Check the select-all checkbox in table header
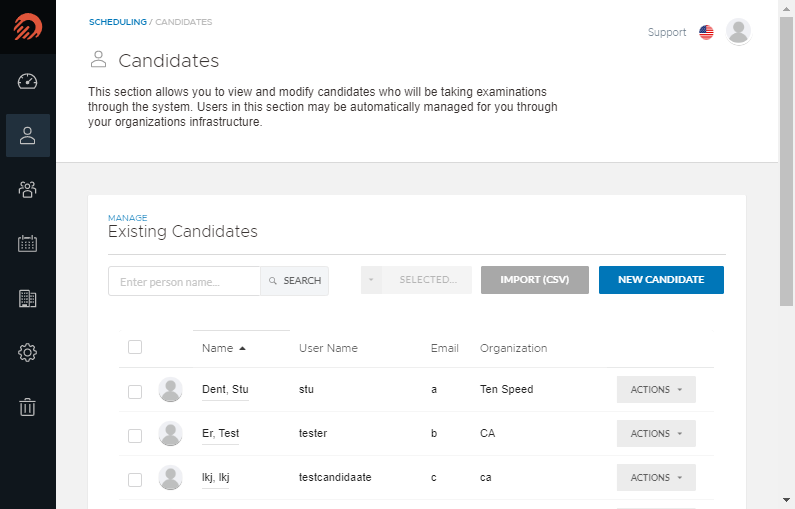The width and height of the screenshot is (795, 509). (135, 347)
